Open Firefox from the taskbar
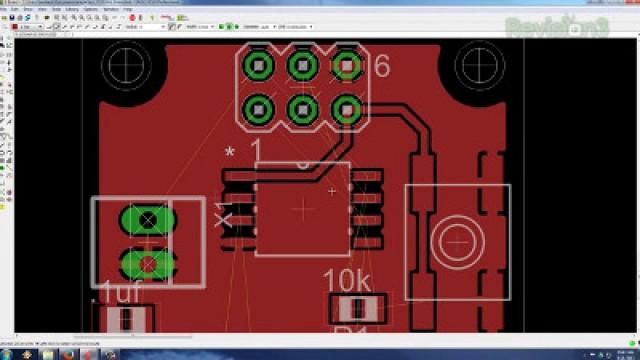The width and height of the screenshot is (640, 360). click(68, 355)
